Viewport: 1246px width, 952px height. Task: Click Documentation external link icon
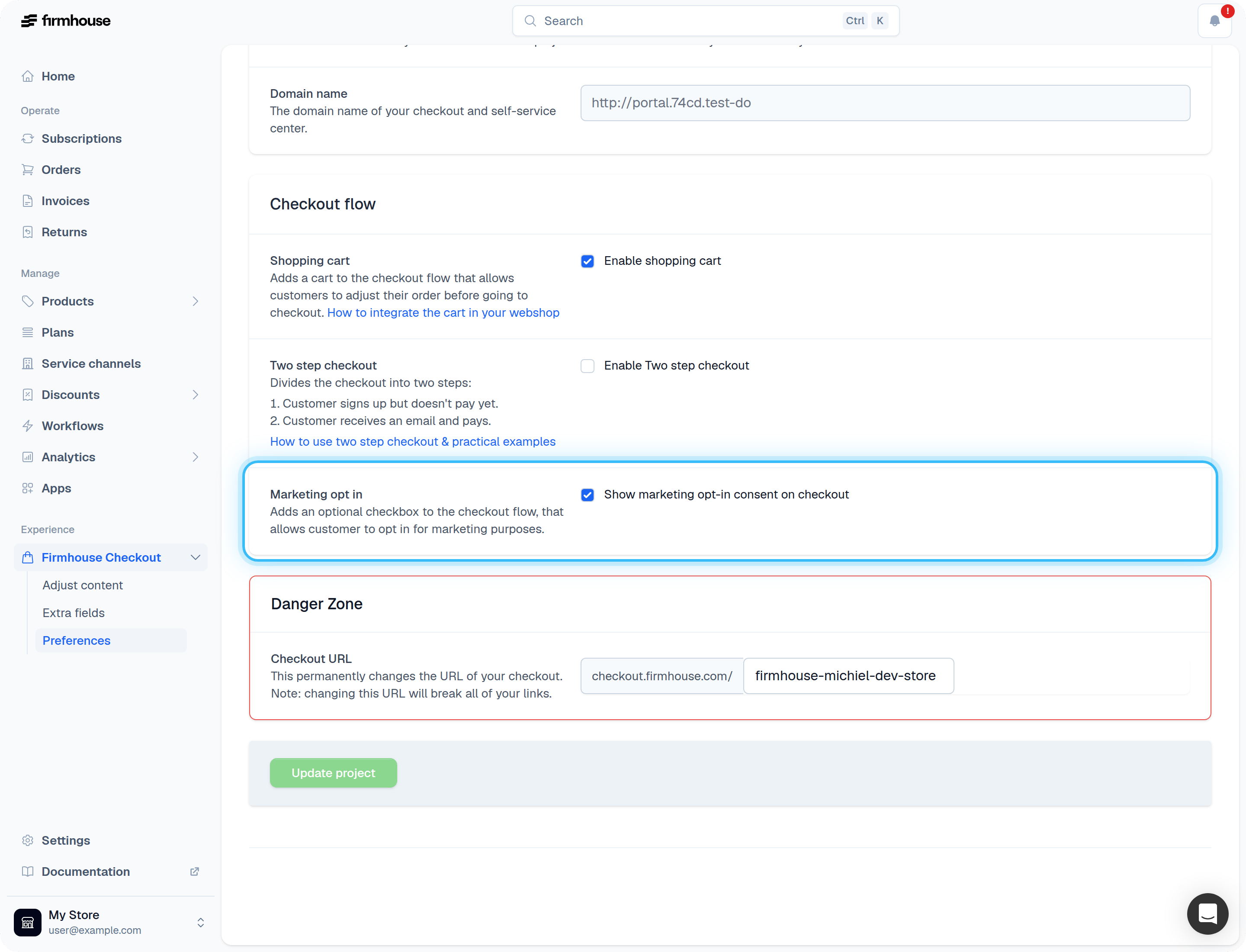pos(194,872)
